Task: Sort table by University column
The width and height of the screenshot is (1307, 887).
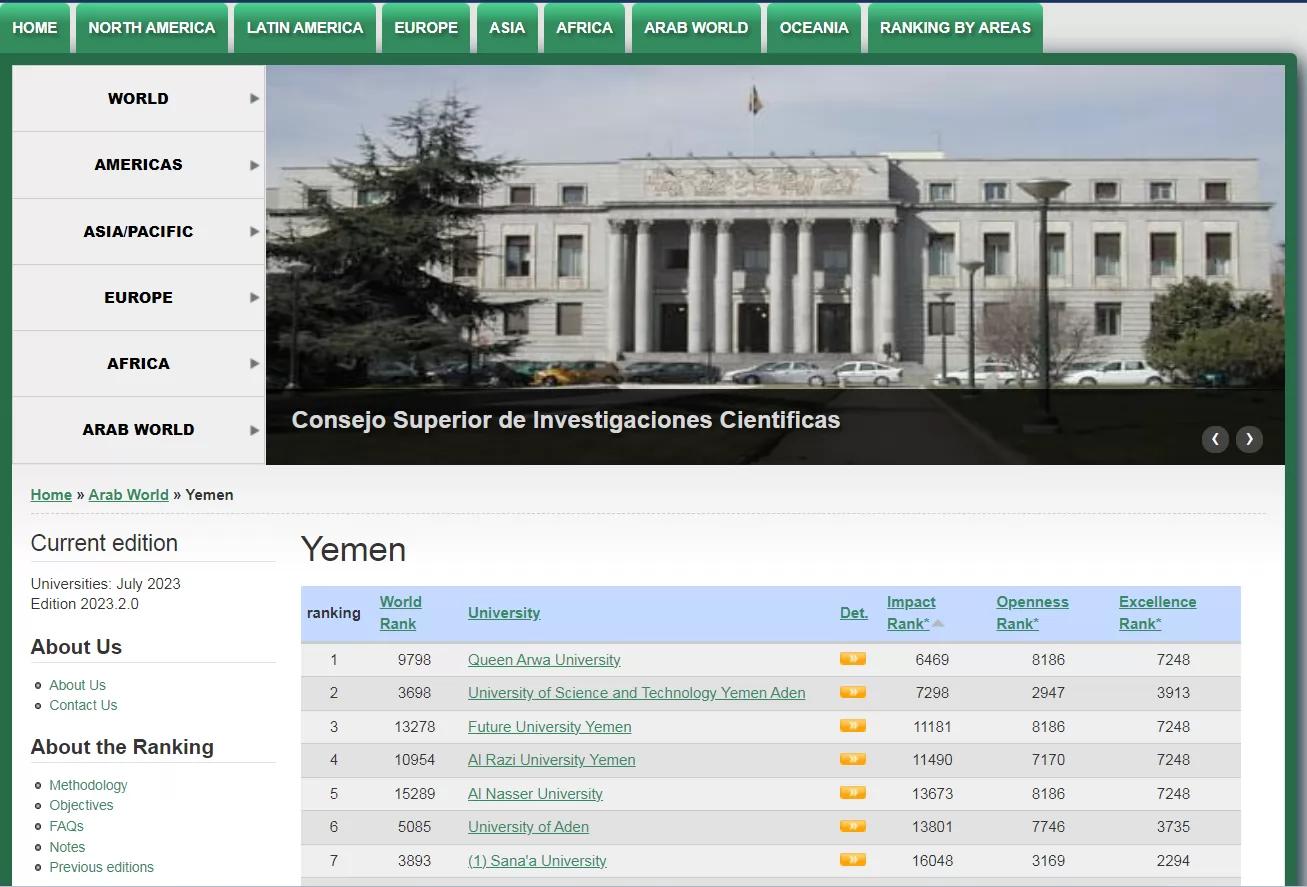Action: (x=504, y=613)
